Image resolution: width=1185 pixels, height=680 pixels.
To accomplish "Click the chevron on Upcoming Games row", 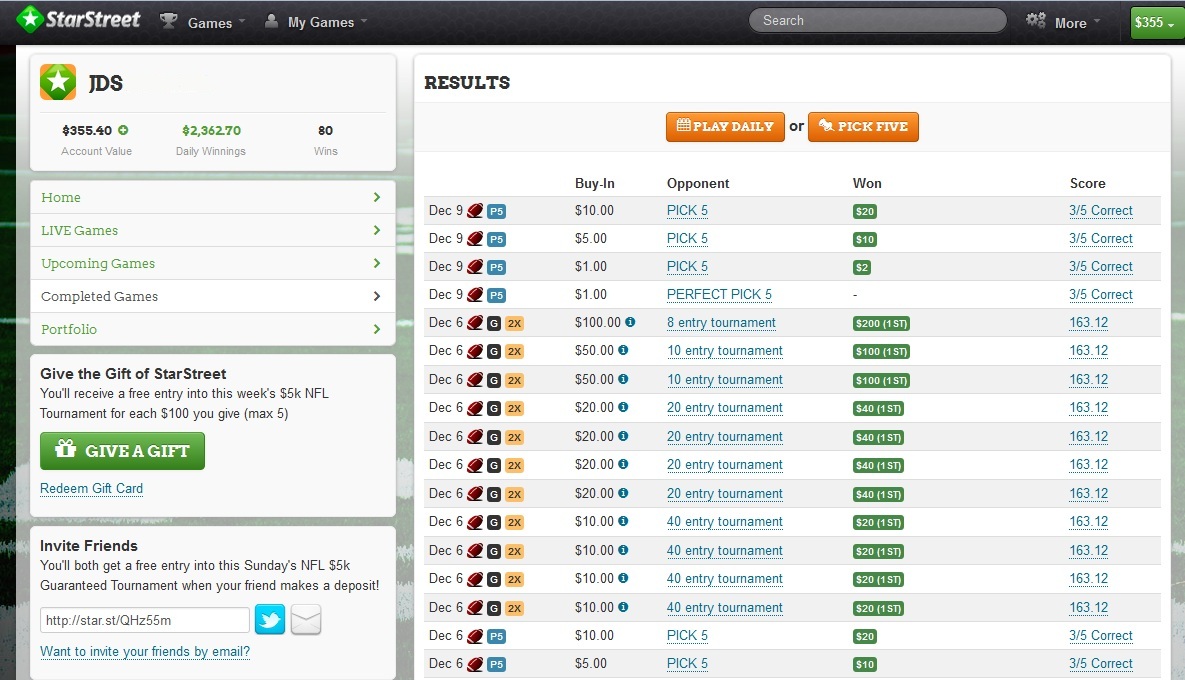I will pyautogui.click(x=376, y=263).
